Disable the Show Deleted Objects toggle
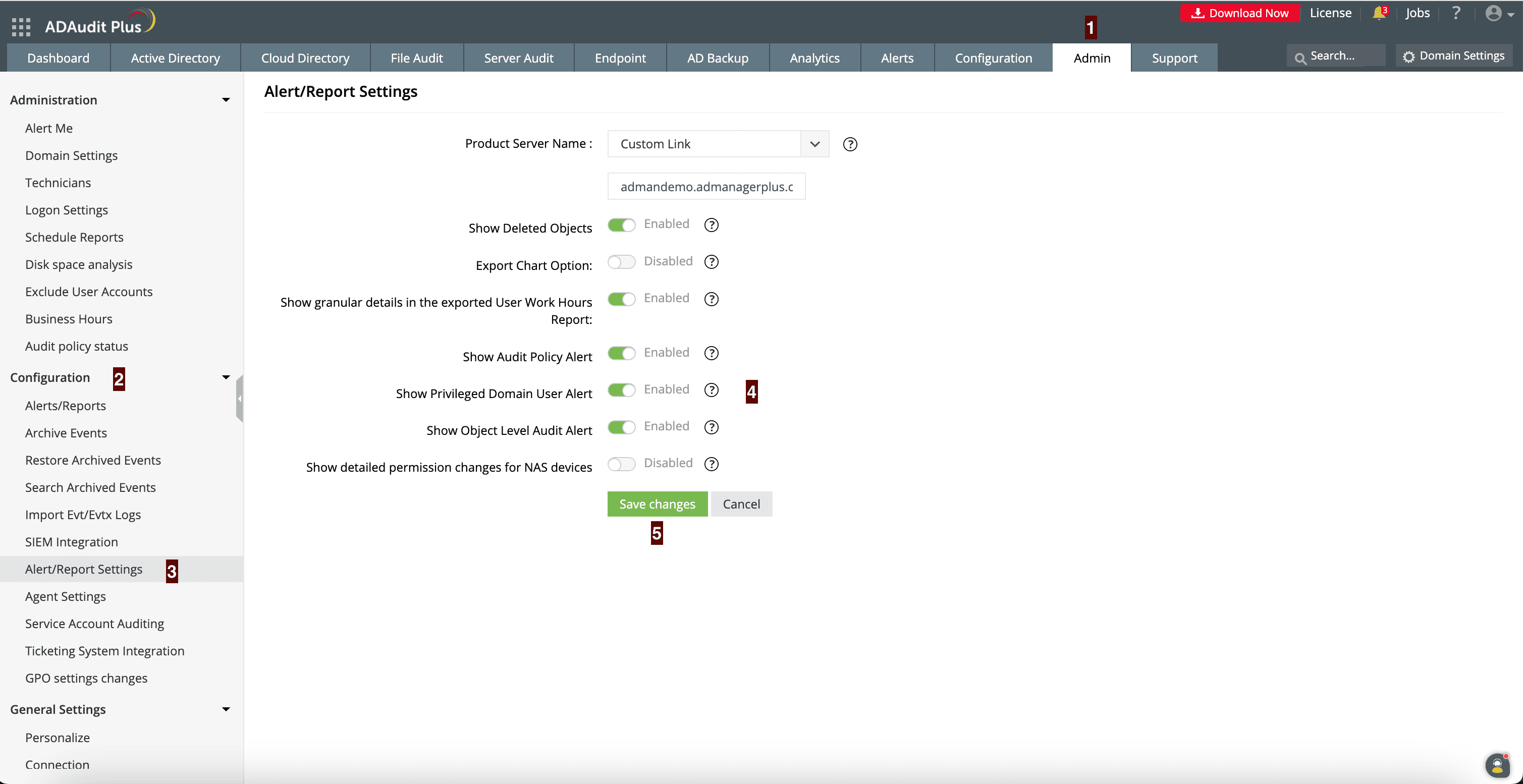This screenshot has width=1523, height=784. (x=621, y=226)
